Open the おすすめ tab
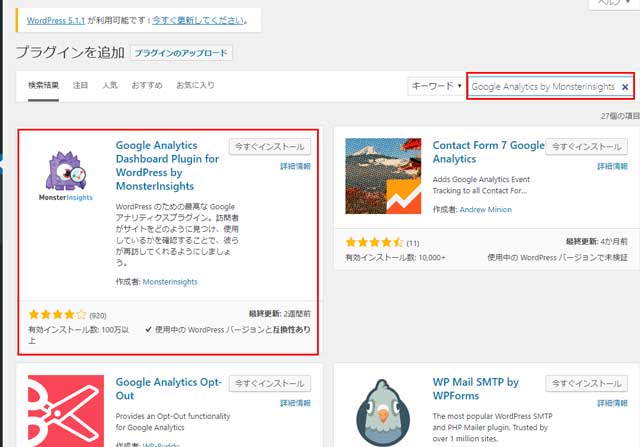The width and height of the screenshot is (640, 447). pos(147,85)
